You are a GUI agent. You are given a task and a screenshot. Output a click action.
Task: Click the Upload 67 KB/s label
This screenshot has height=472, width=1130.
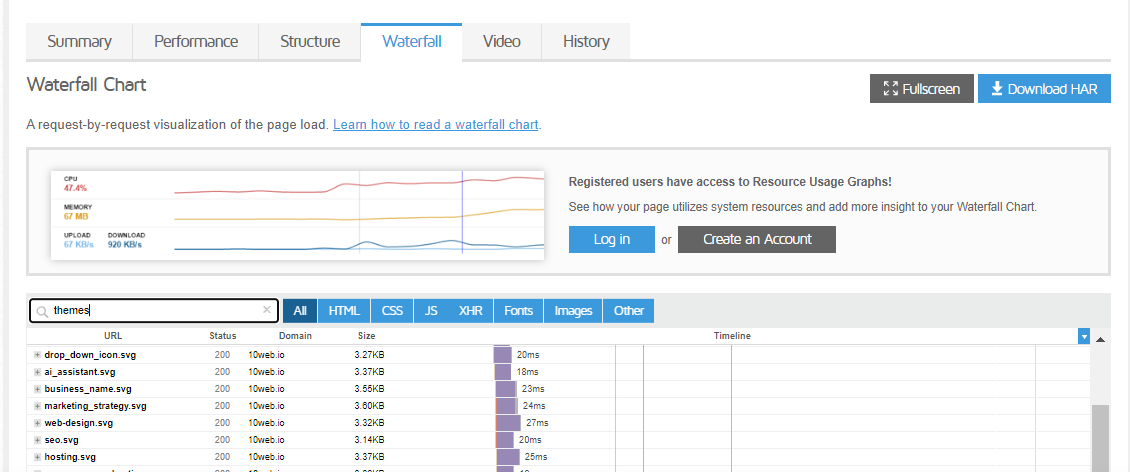pos(78,240)
